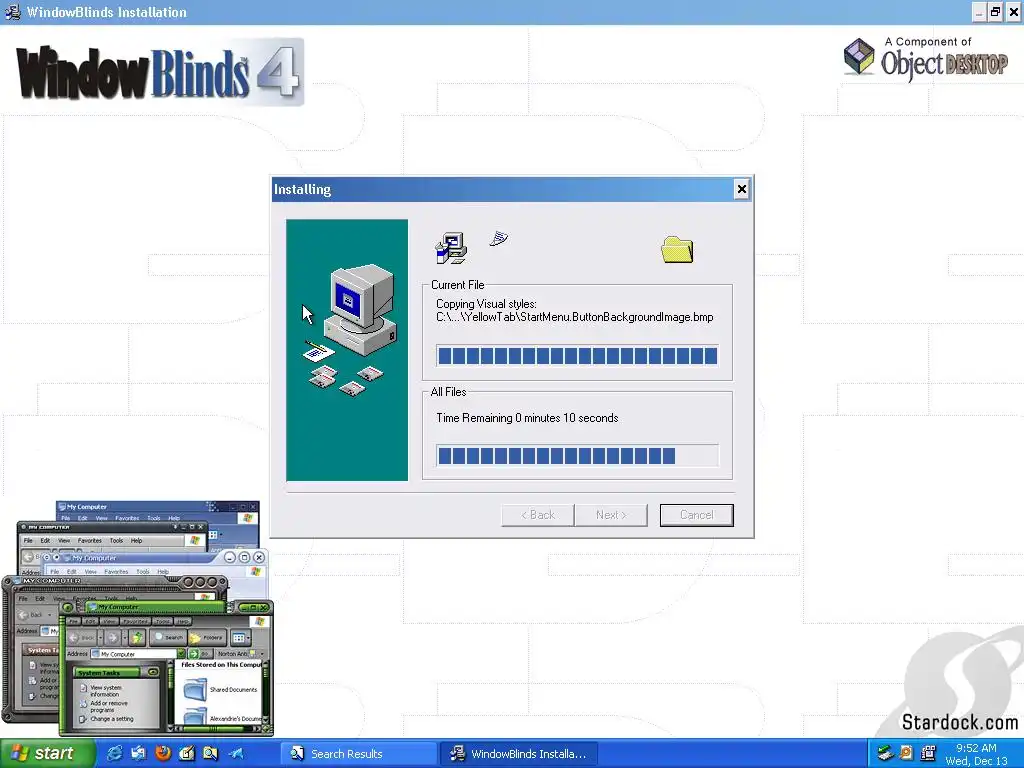Click the flying paper document icon
Screen dimensions: 1024x768
click(x=499, y=238)
